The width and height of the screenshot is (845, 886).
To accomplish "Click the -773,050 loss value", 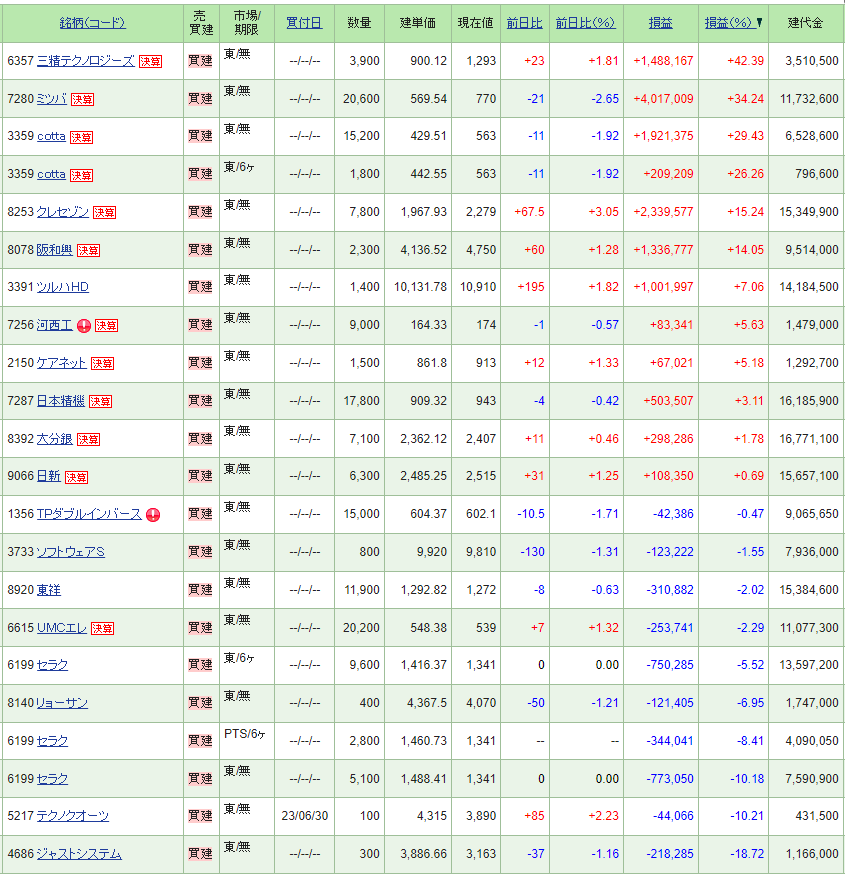I will point(670,779).
